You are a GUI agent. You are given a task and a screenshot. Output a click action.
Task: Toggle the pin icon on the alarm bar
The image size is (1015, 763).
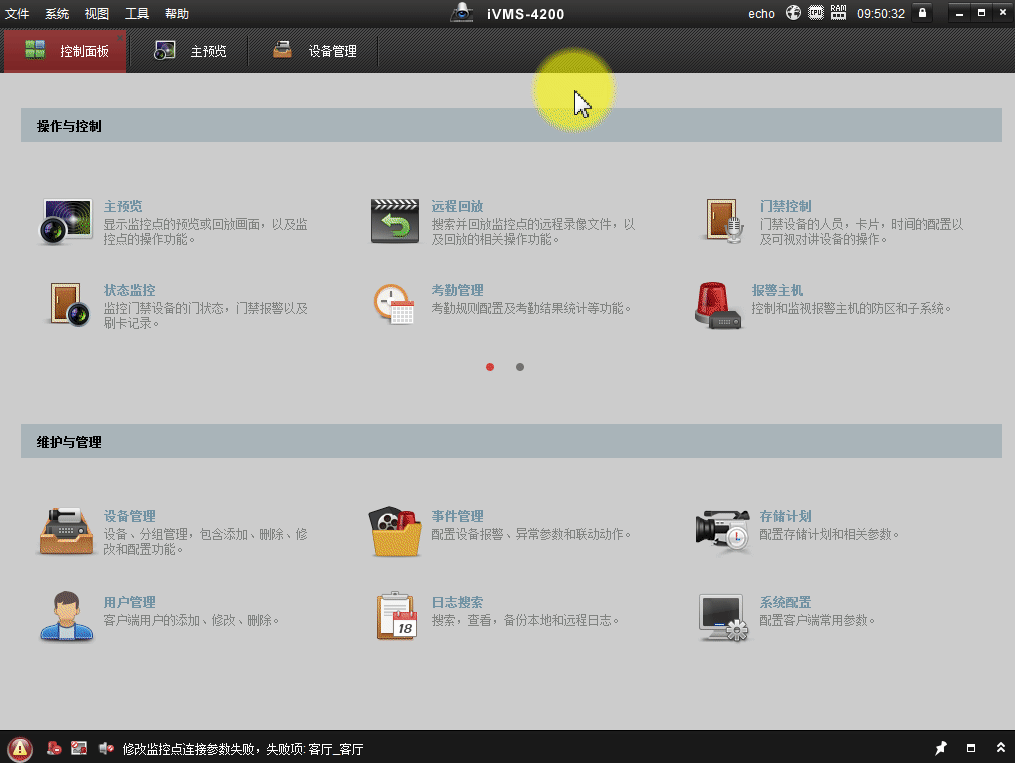click(x=940, y=748)
